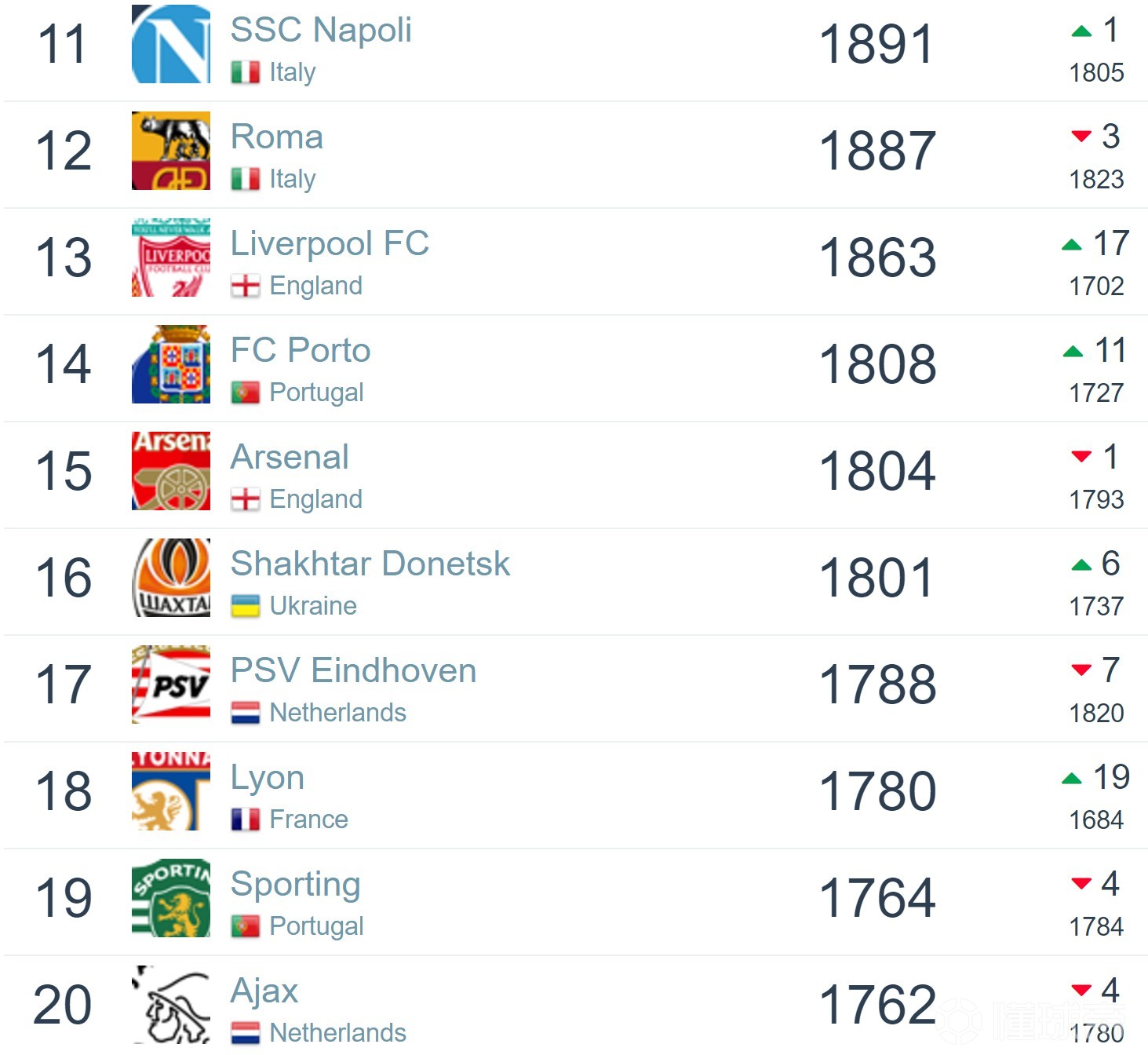Open the Liverpool FC team link

(x=330, y=243)
